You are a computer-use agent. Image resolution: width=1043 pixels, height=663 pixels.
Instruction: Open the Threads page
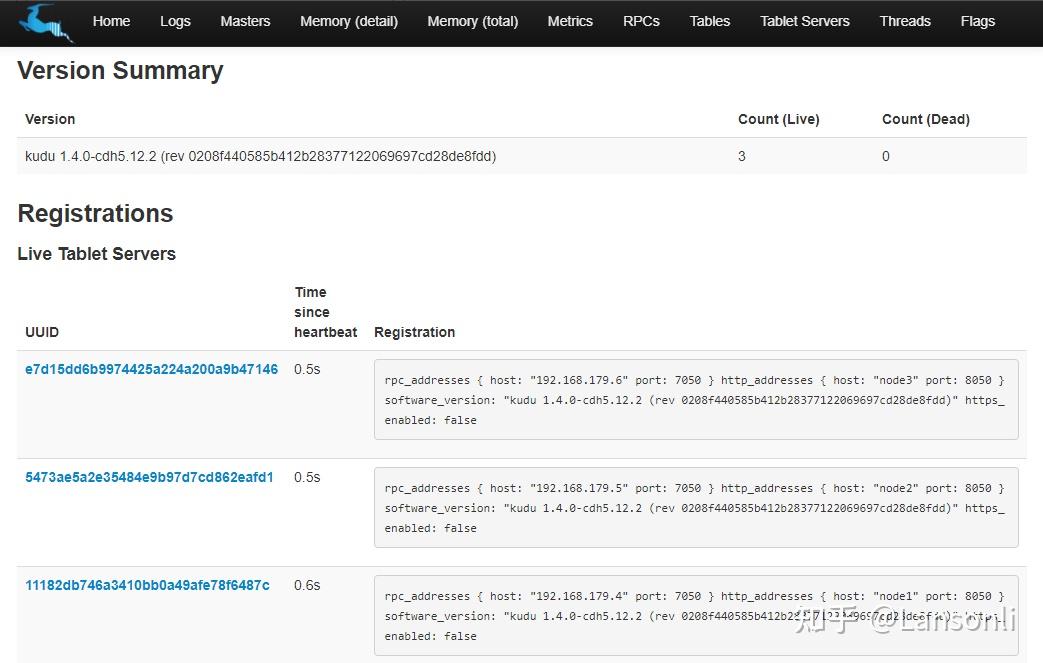click(905, 21)
